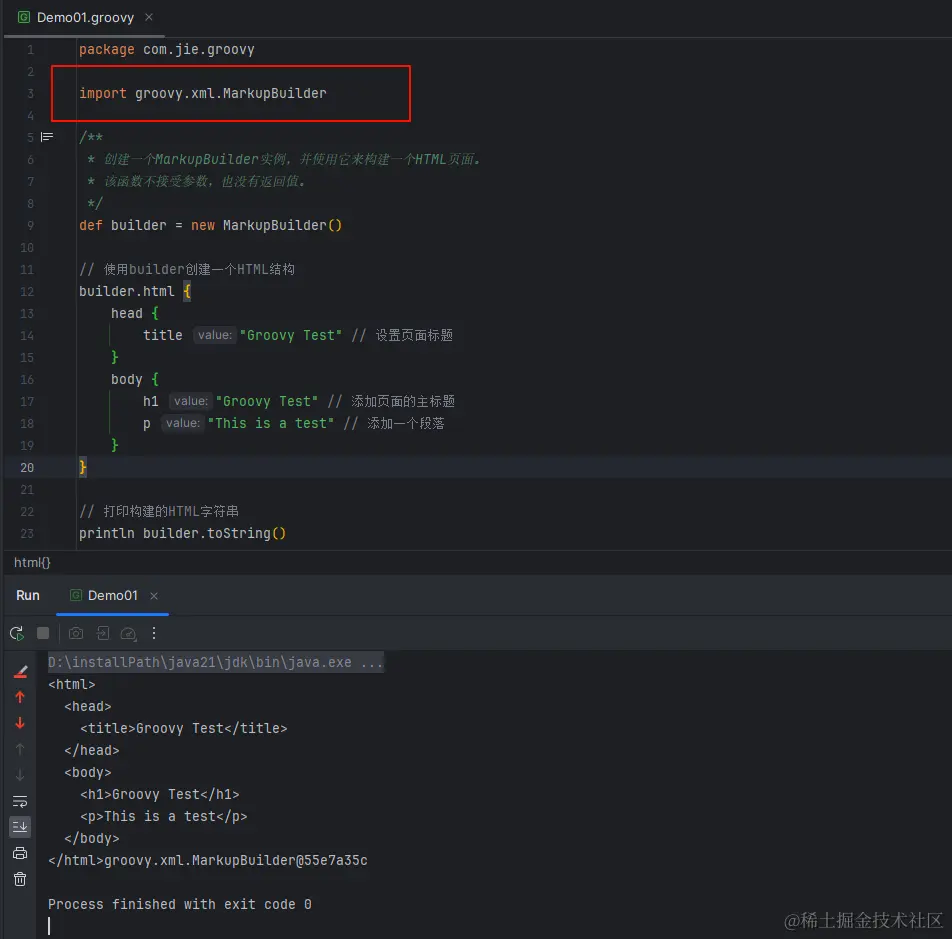This screenshot has width=952, height=939.
Task: Click the <title>Groovy Test</title> console line
Action: coord(183,728)
